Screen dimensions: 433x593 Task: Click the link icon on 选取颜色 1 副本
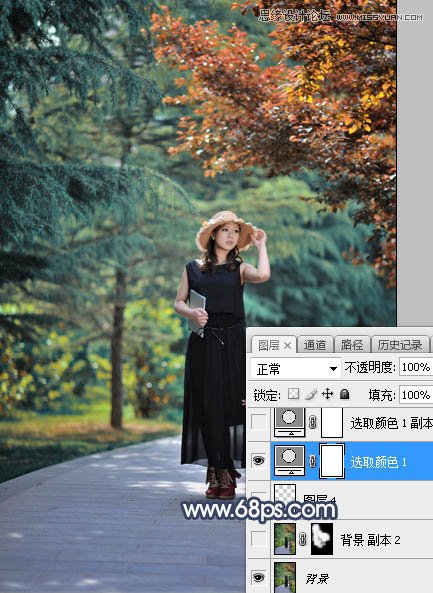click(312, 422)
